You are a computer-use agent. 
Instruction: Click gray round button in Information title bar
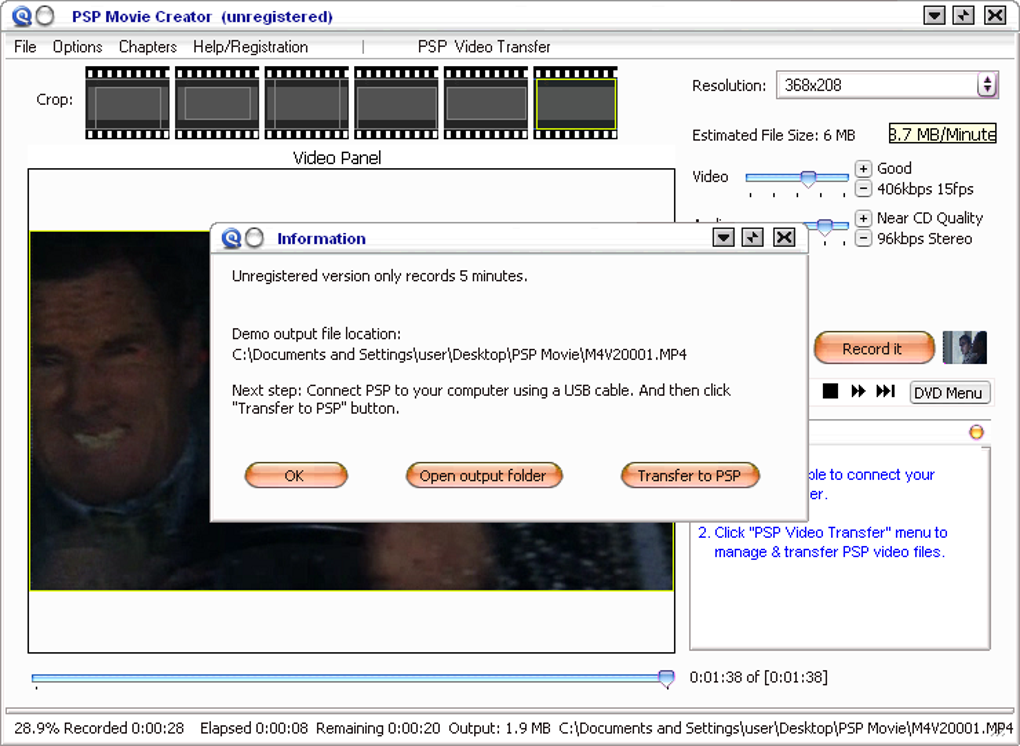[255, 238]
